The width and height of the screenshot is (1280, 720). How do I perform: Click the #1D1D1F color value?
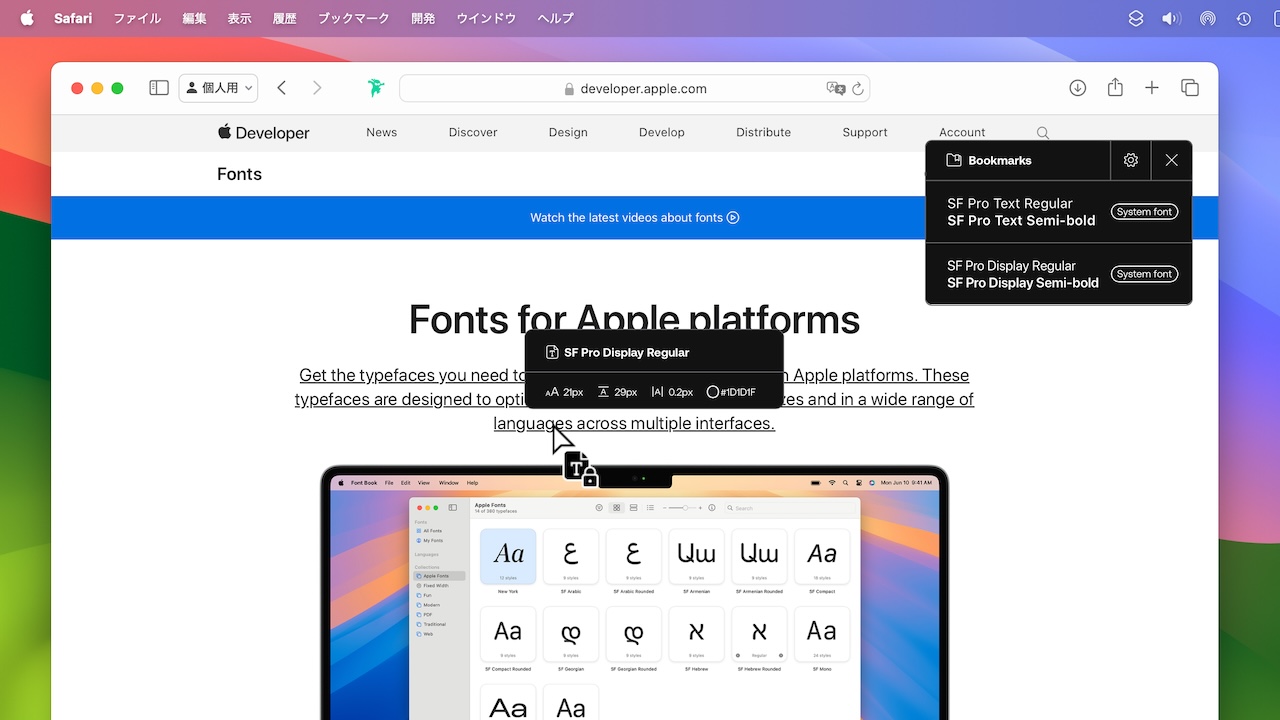click(x=730, y=392)
